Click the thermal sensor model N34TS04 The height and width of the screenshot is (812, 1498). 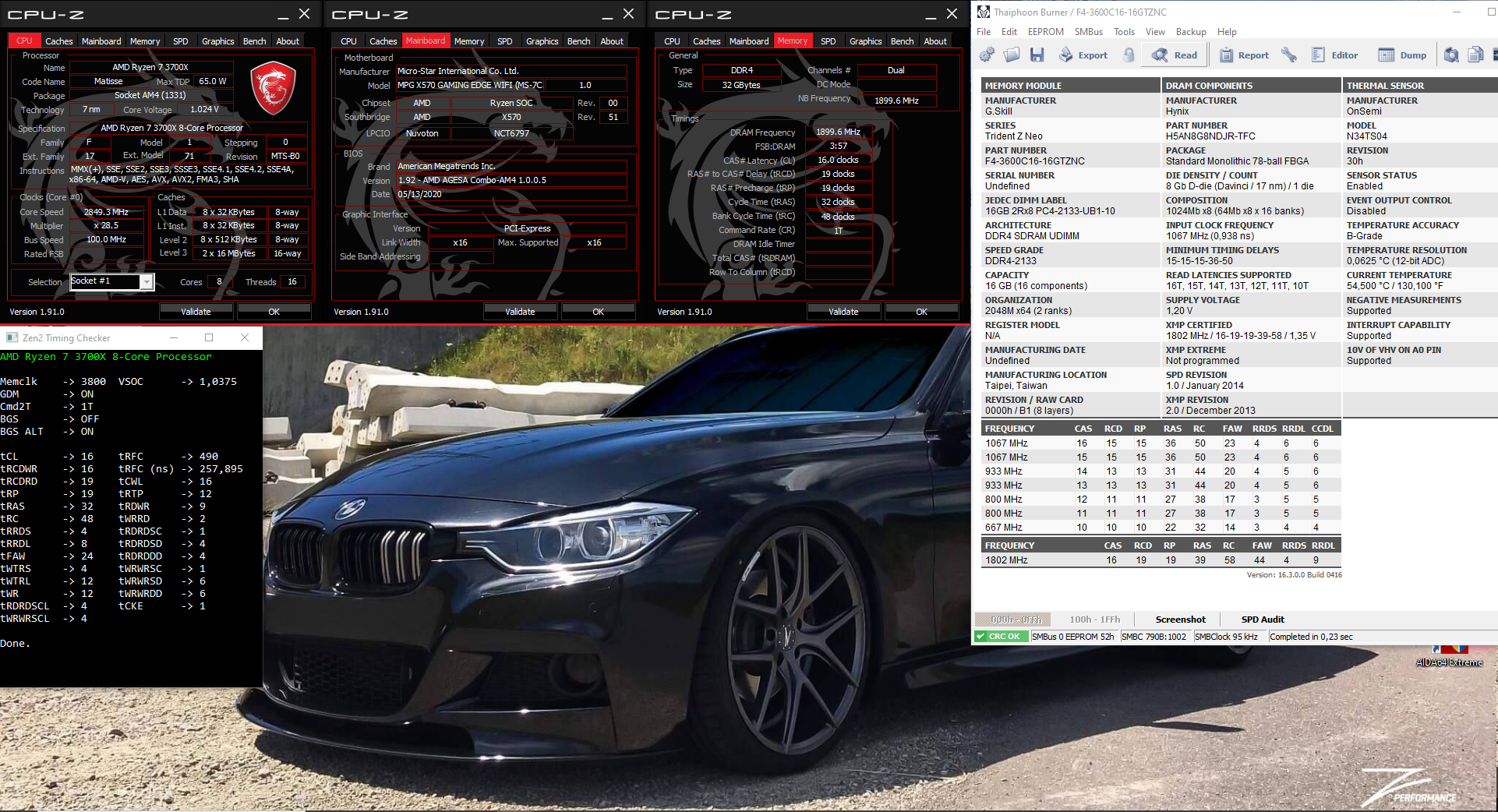(1366, 136)
